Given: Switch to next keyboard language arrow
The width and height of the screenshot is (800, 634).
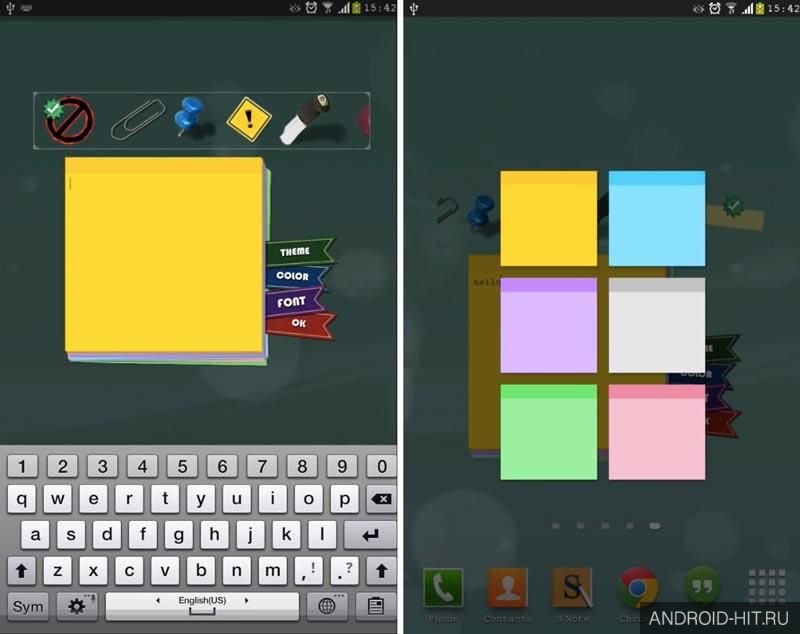Looking at the screenshot, I should (246, 600).
